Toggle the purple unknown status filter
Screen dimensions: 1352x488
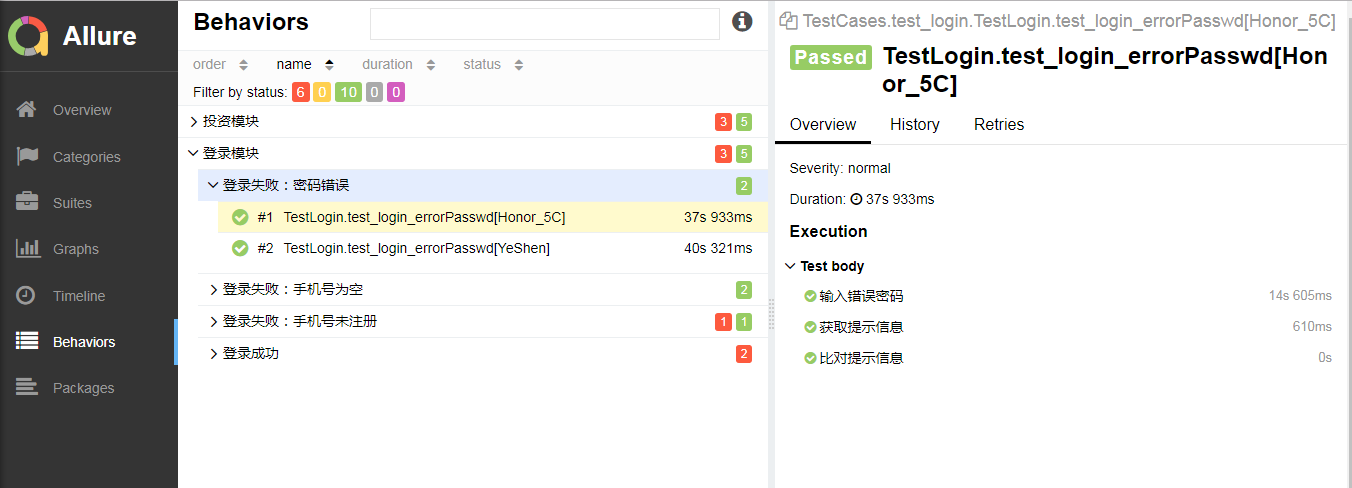tap(396, 93)
